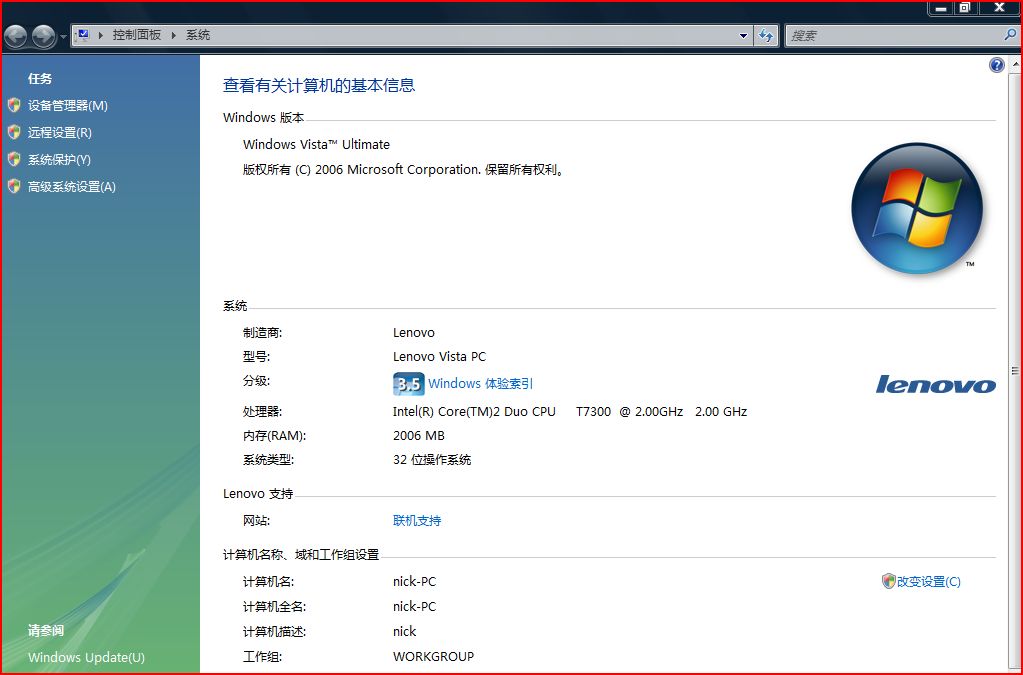Click the refresh button beside address bar
Image resolution: width=1023 pixels, height=675 pixels.
pos(766,36)
